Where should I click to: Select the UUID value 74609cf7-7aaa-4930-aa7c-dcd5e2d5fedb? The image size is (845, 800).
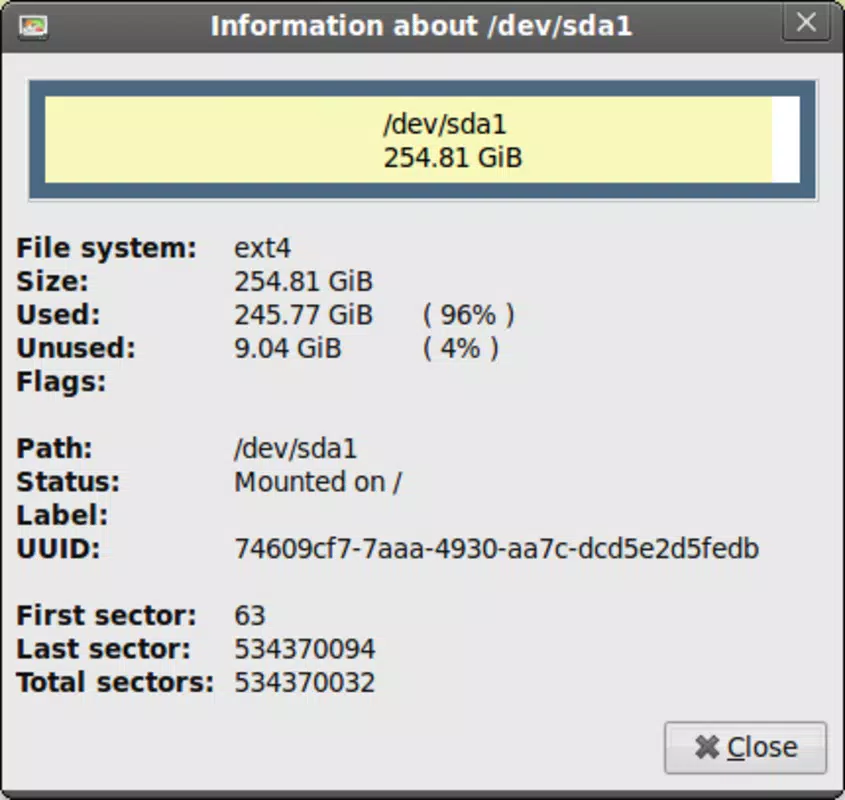[496, 549]
